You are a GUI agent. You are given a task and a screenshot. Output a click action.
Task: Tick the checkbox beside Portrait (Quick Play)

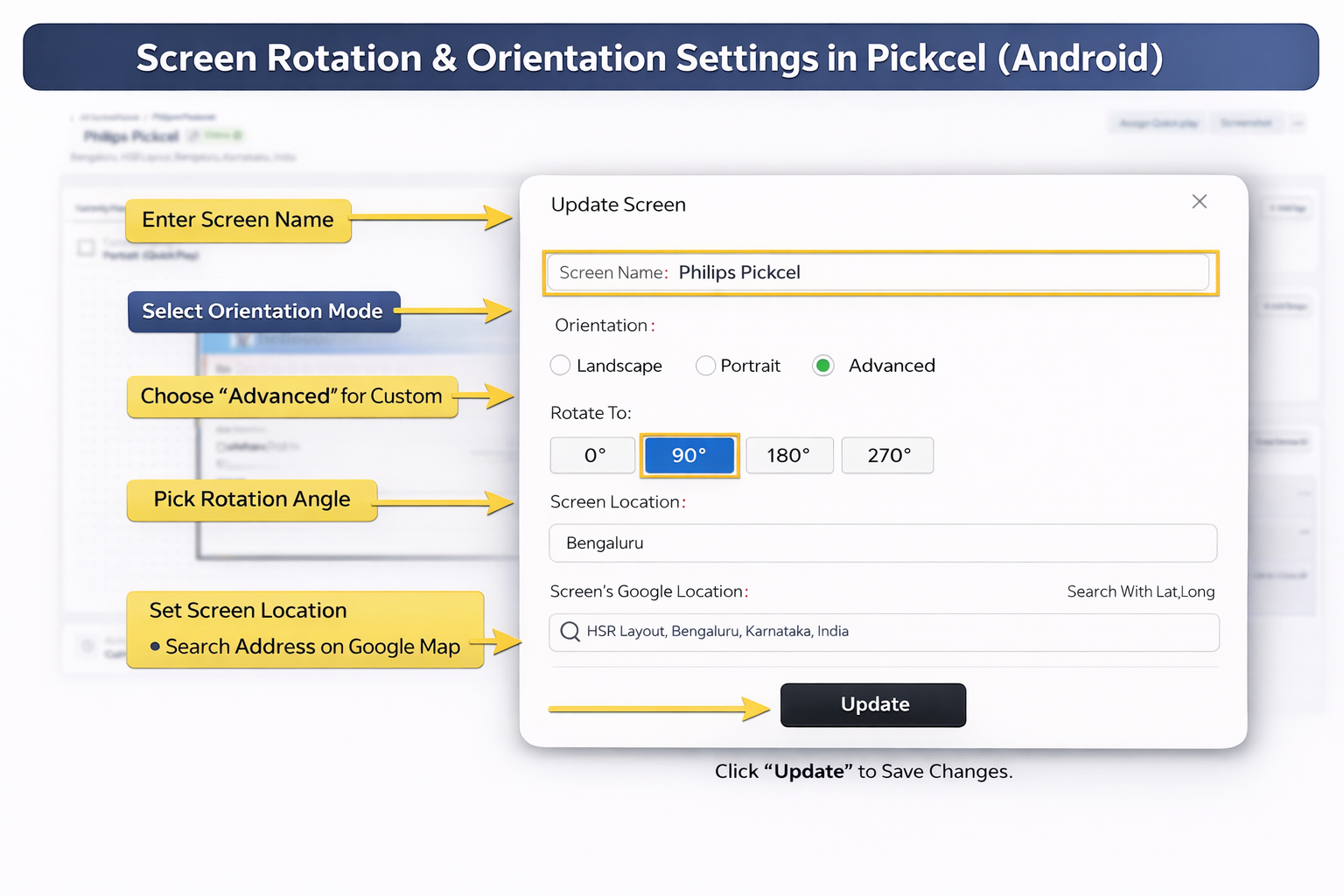(x=86, y=248)
